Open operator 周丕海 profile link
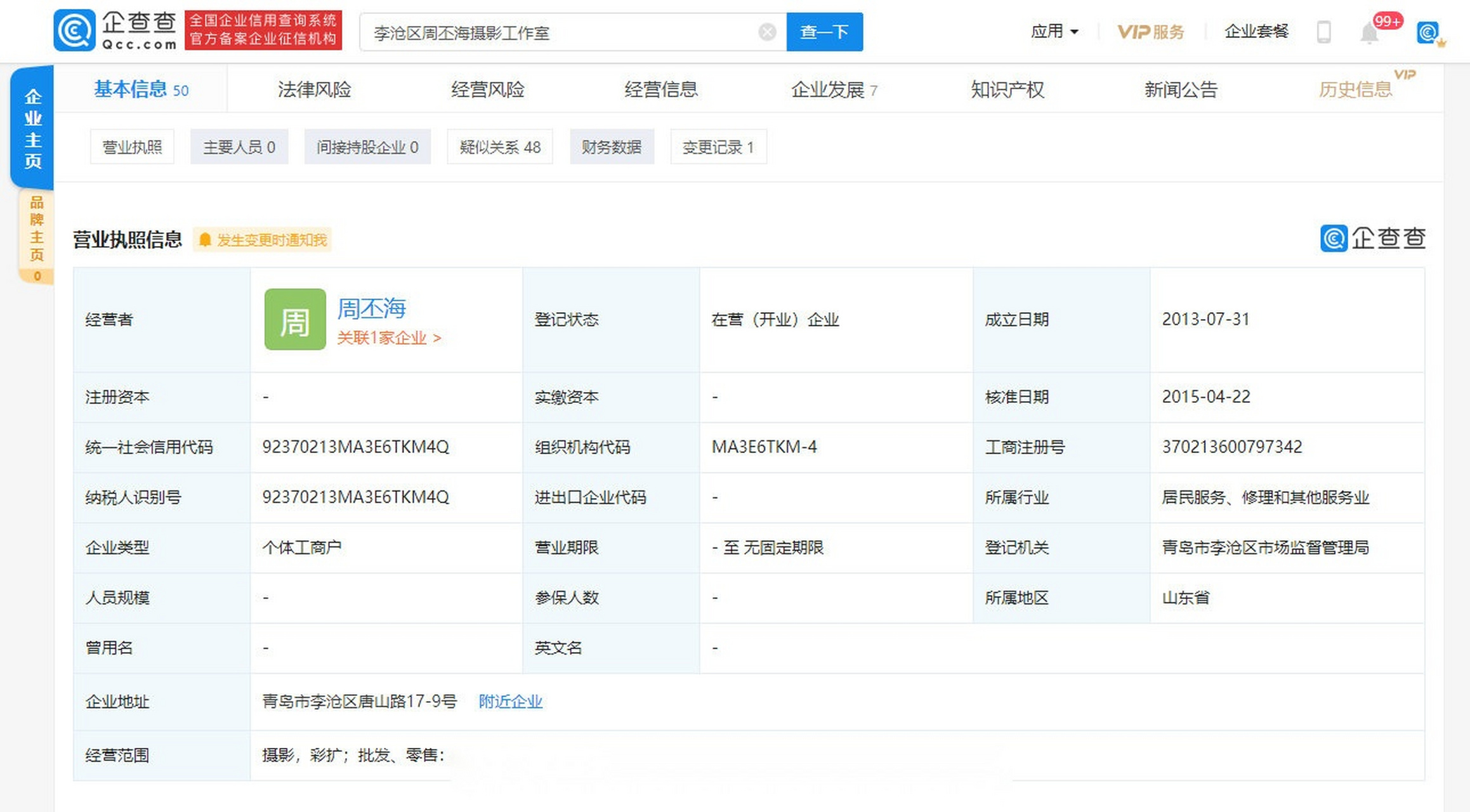The width and height of the screenshot is (1470, 812). (x=371, y=308)
